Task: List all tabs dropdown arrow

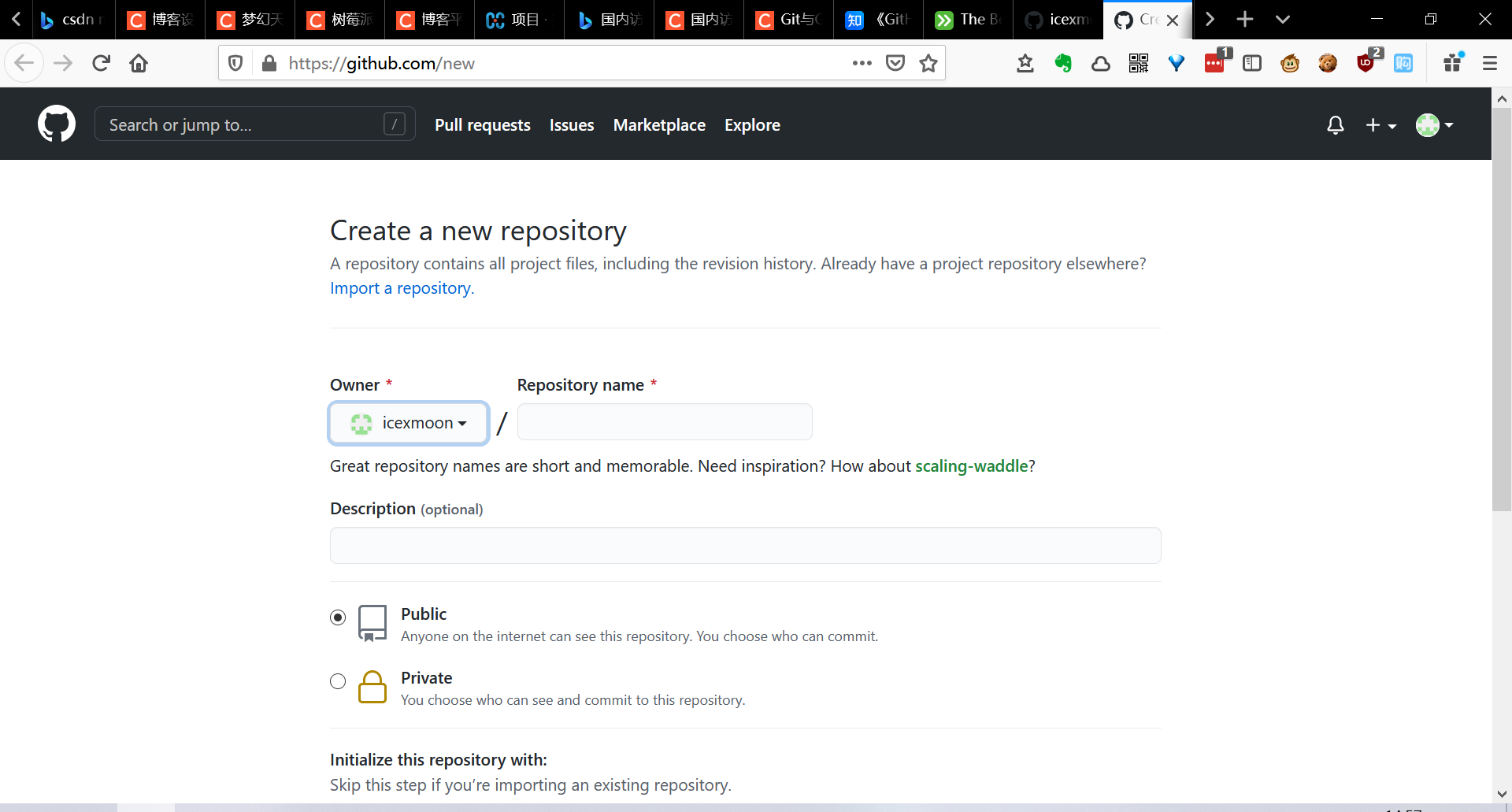Action: click(x=1283, y=19)
